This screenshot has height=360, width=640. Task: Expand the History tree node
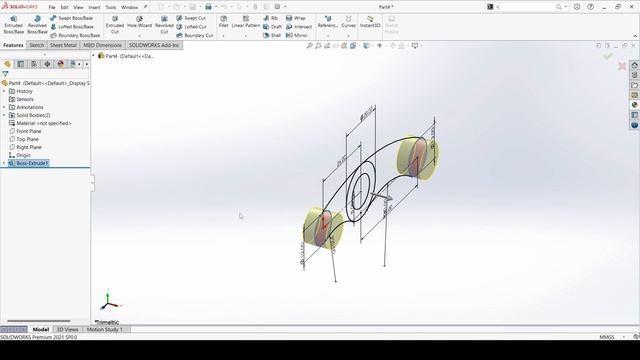(4, 91)
